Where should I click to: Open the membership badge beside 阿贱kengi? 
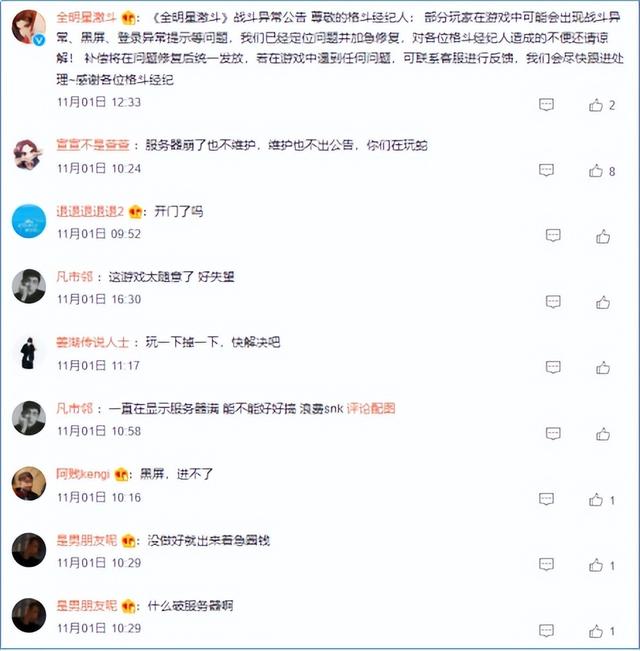point(121,474)
